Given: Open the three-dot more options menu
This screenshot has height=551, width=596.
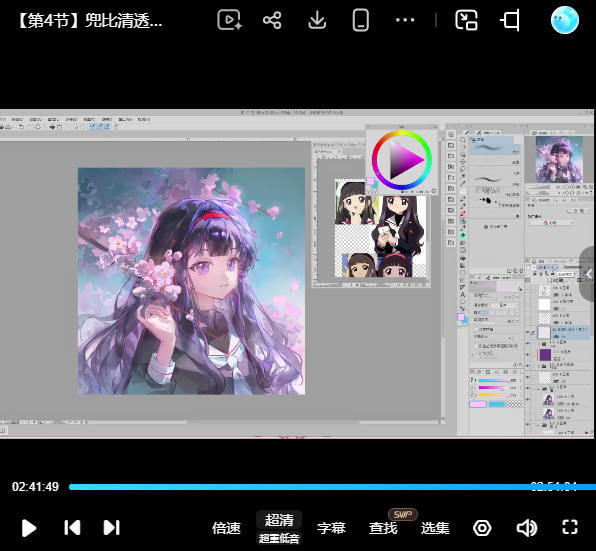Looking at the screenshot, I should [405, 20].
